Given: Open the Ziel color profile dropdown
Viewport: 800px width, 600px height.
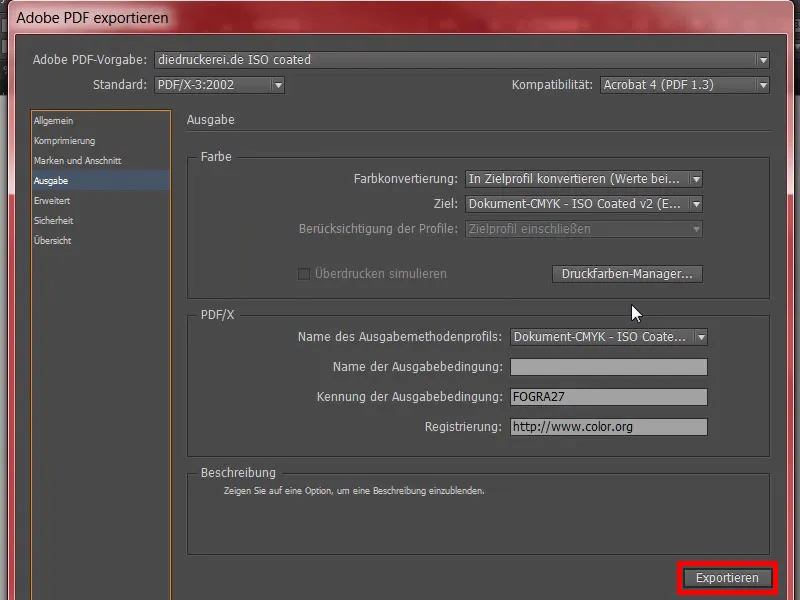Looking at the screenshot, I should pyautogui.click(x=584, y=204).
